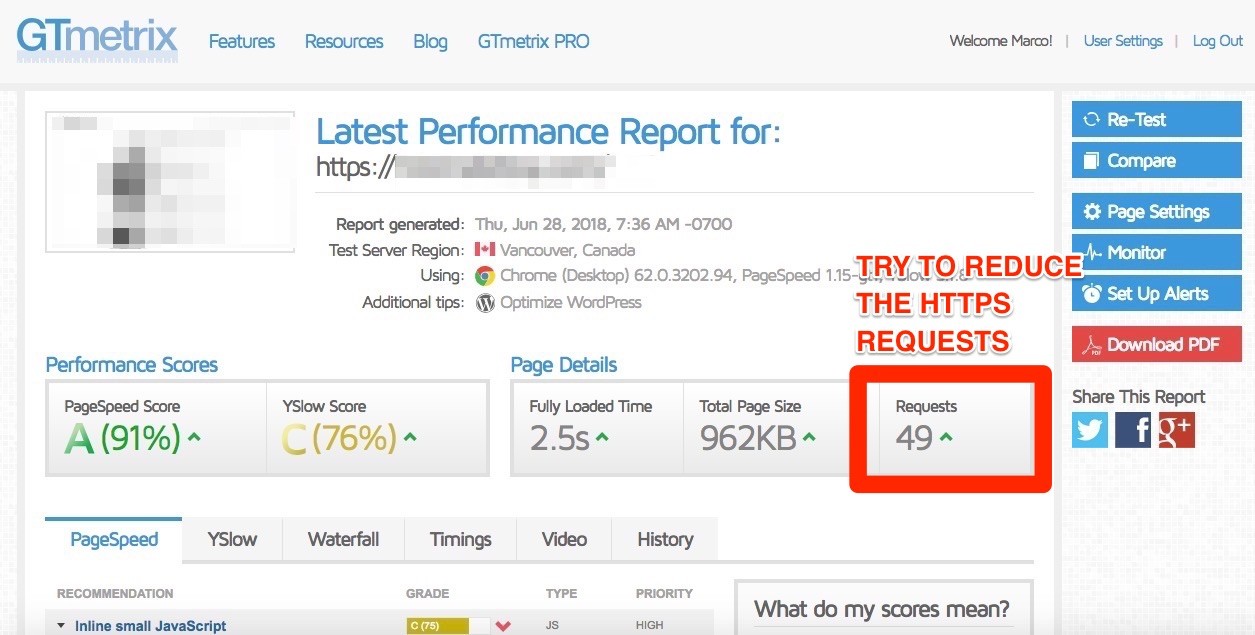Viewport: 1255px width, 635px height.
Task: Click the PRIORITY column header
Action: click(664, 593)
